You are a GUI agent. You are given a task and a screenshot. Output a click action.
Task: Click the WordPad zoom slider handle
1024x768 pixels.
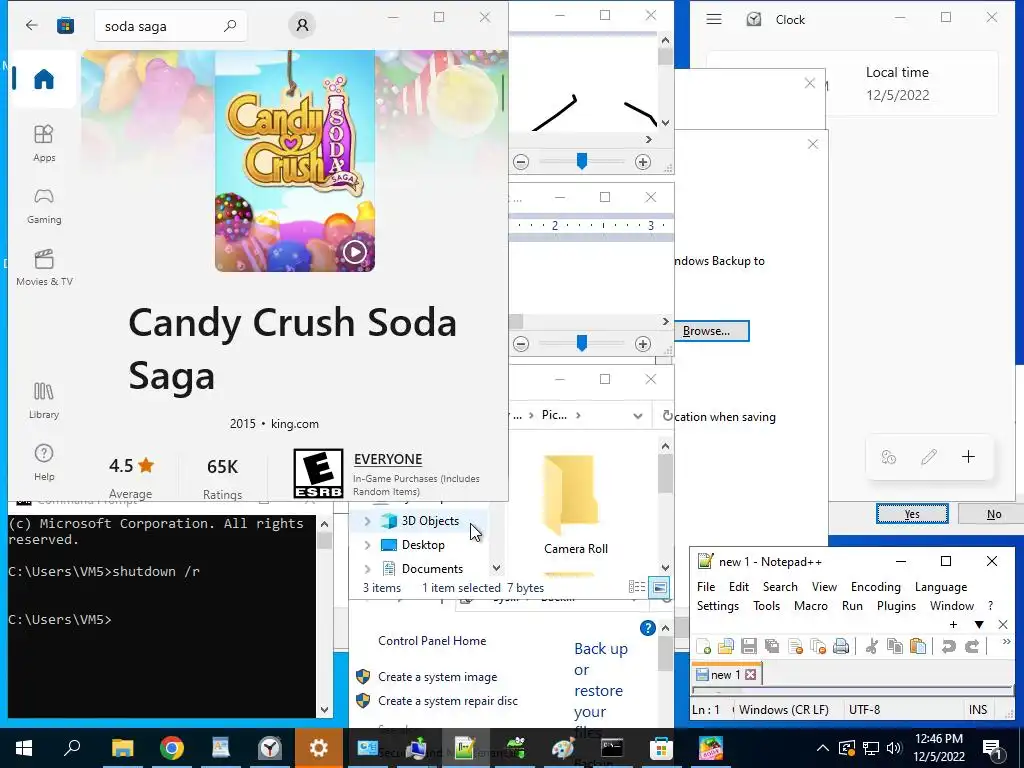(x=581, y=343)
